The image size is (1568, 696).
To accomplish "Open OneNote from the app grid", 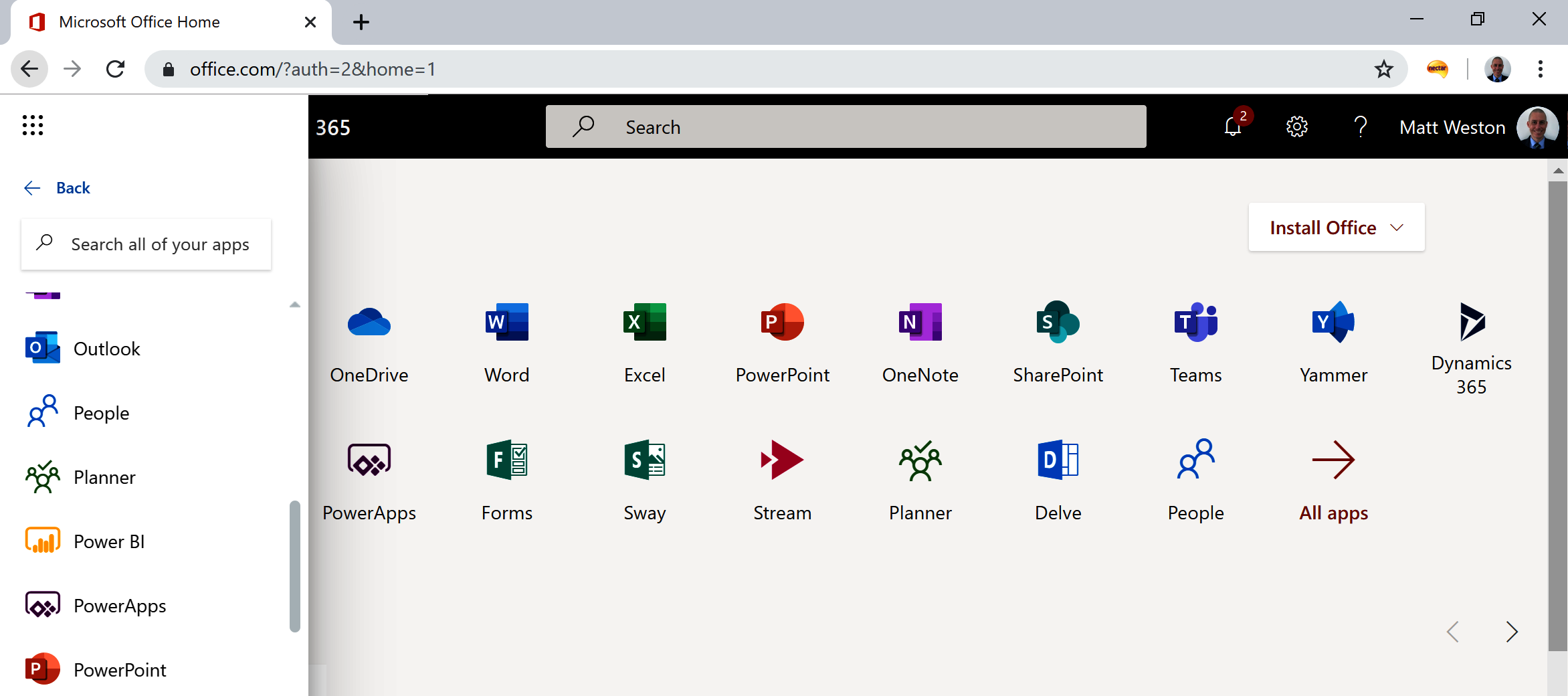I will point(920,344).
